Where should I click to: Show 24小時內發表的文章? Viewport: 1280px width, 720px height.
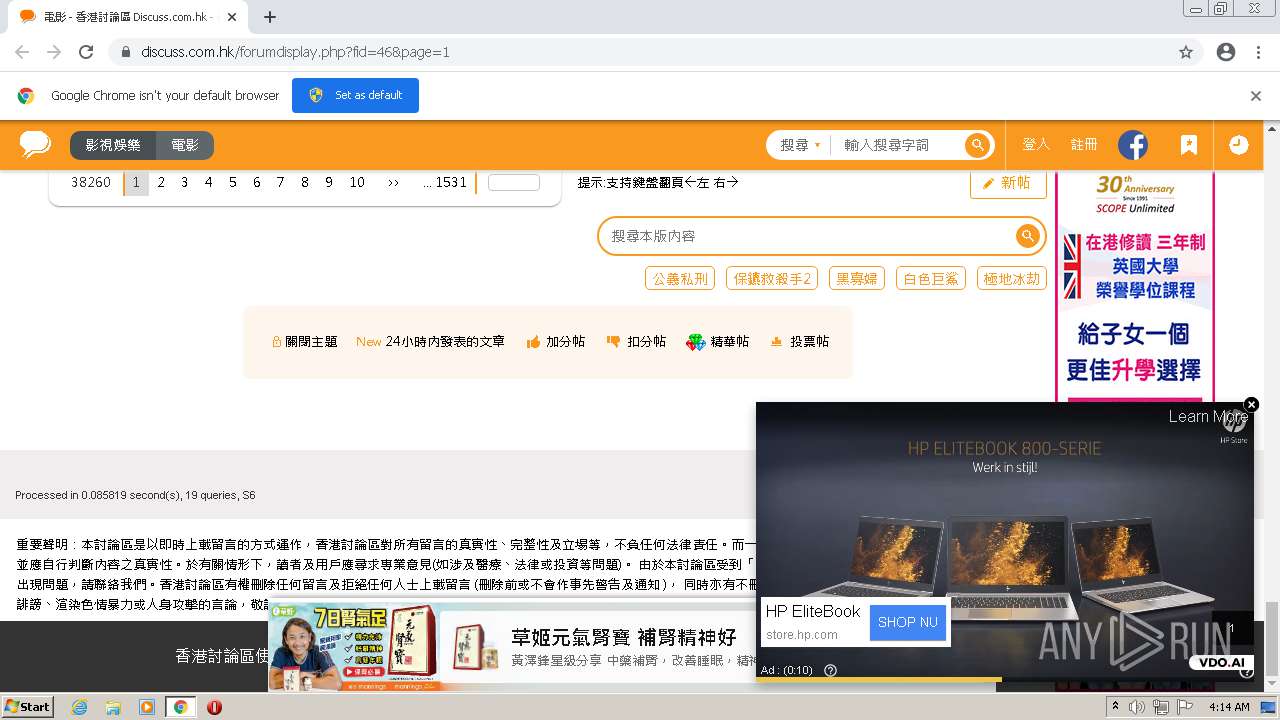coord(430,342)
